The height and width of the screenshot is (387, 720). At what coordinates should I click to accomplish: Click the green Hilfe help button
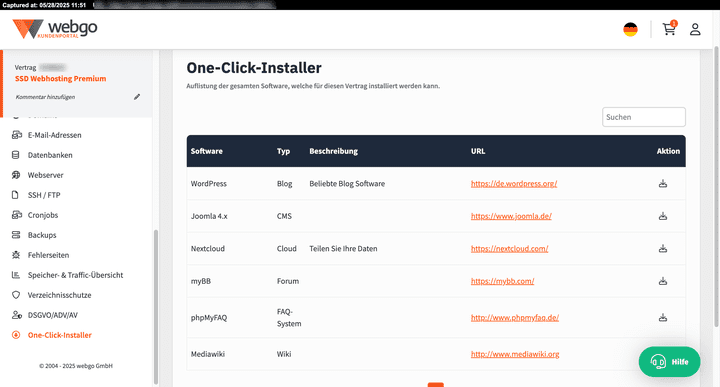point(669,362)
